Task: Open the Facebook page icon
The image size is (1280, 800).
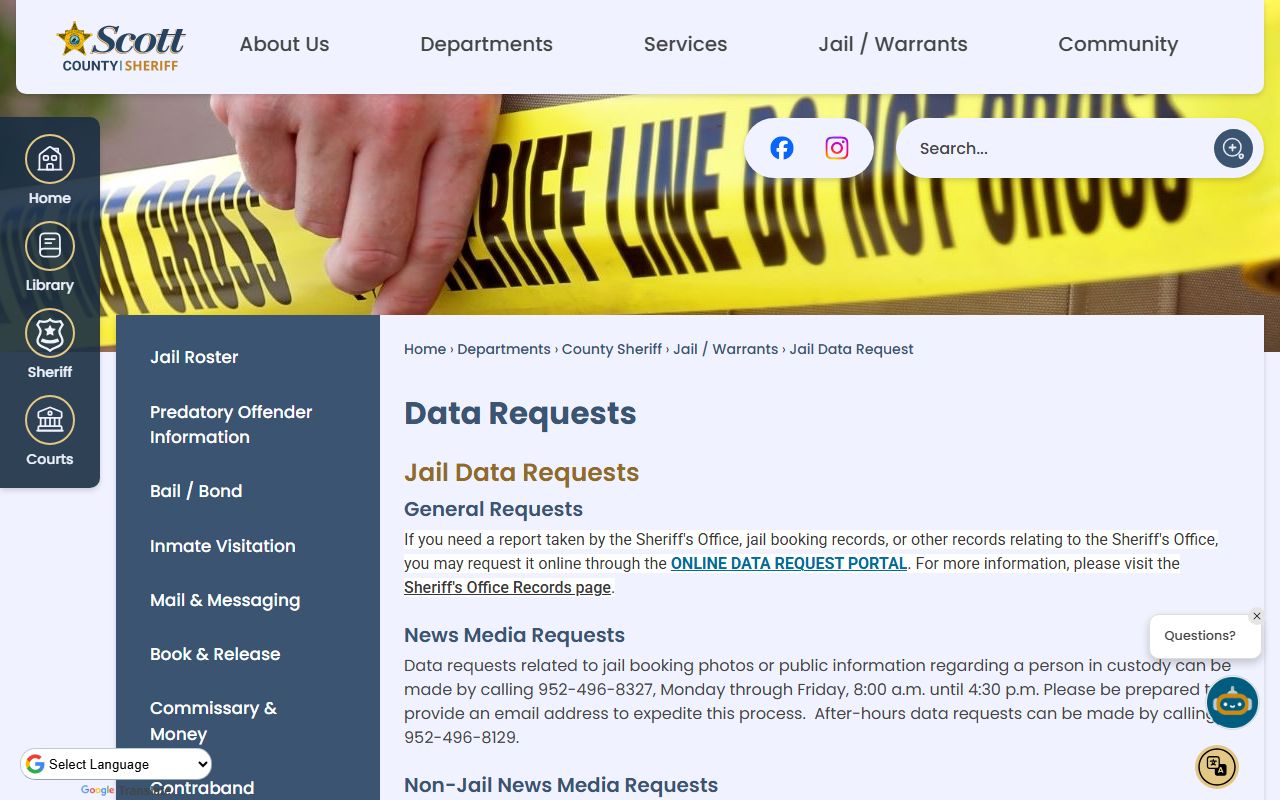Action: pos(782,148)
